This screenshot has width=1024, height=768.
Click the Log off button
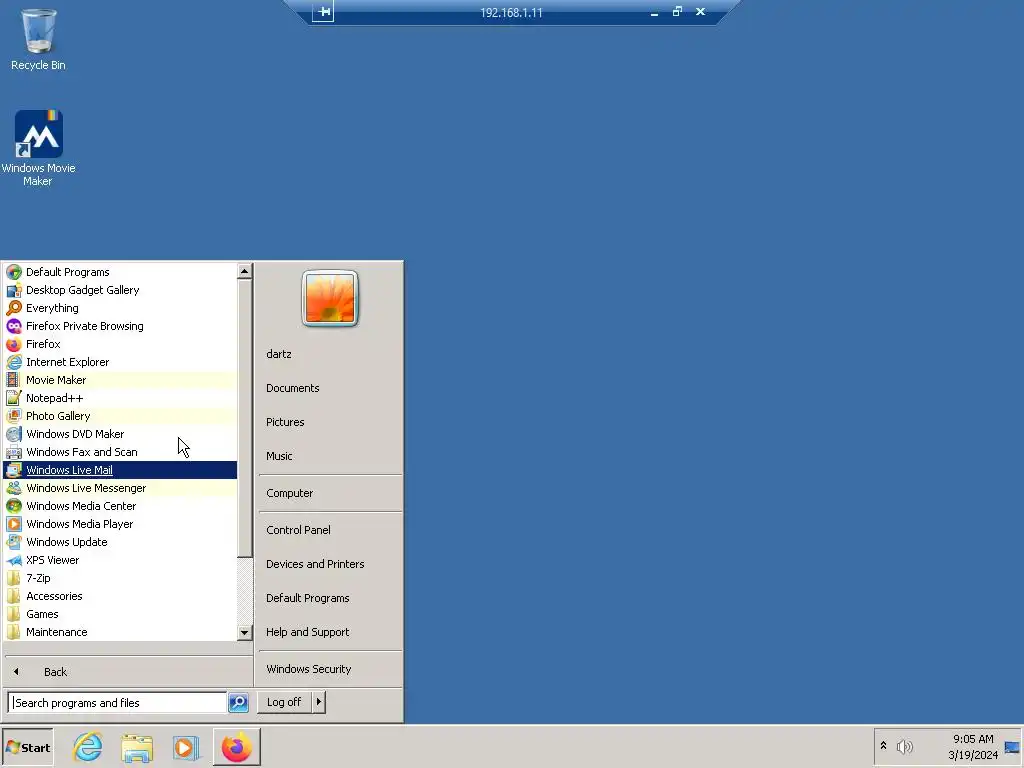point(284,702)
